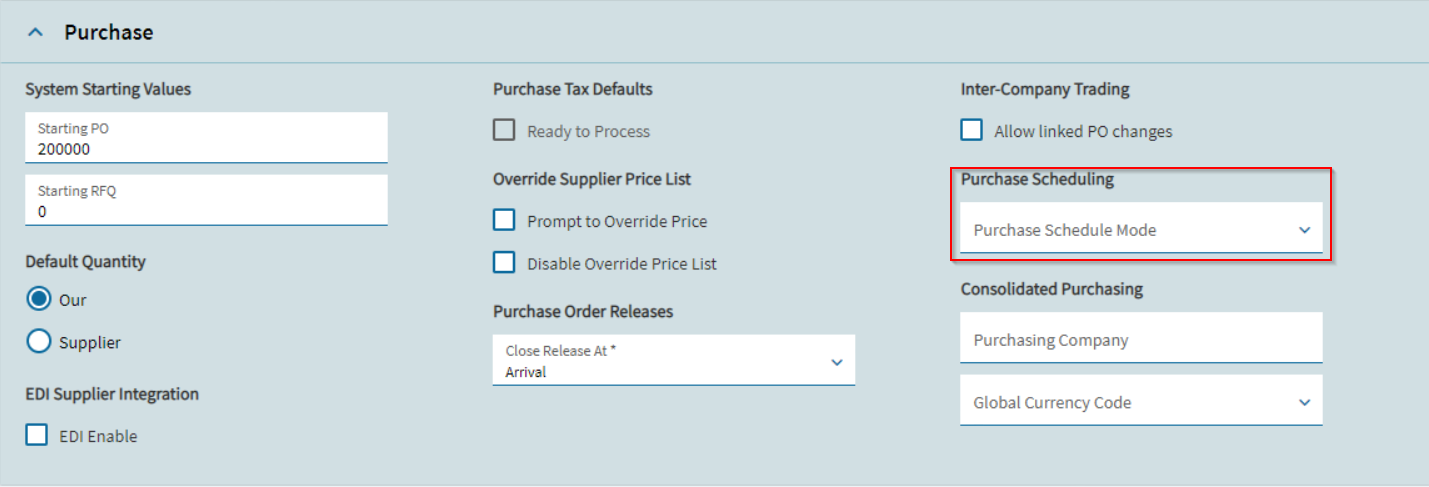Click the Close Release At dropdown arrow
This screenshot has width=1429, height=487.
point(837,362)
